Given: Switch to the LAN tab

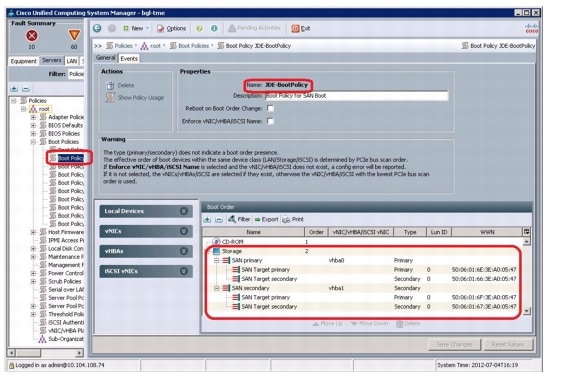Looking at the screenshot, I should [72, 61].
